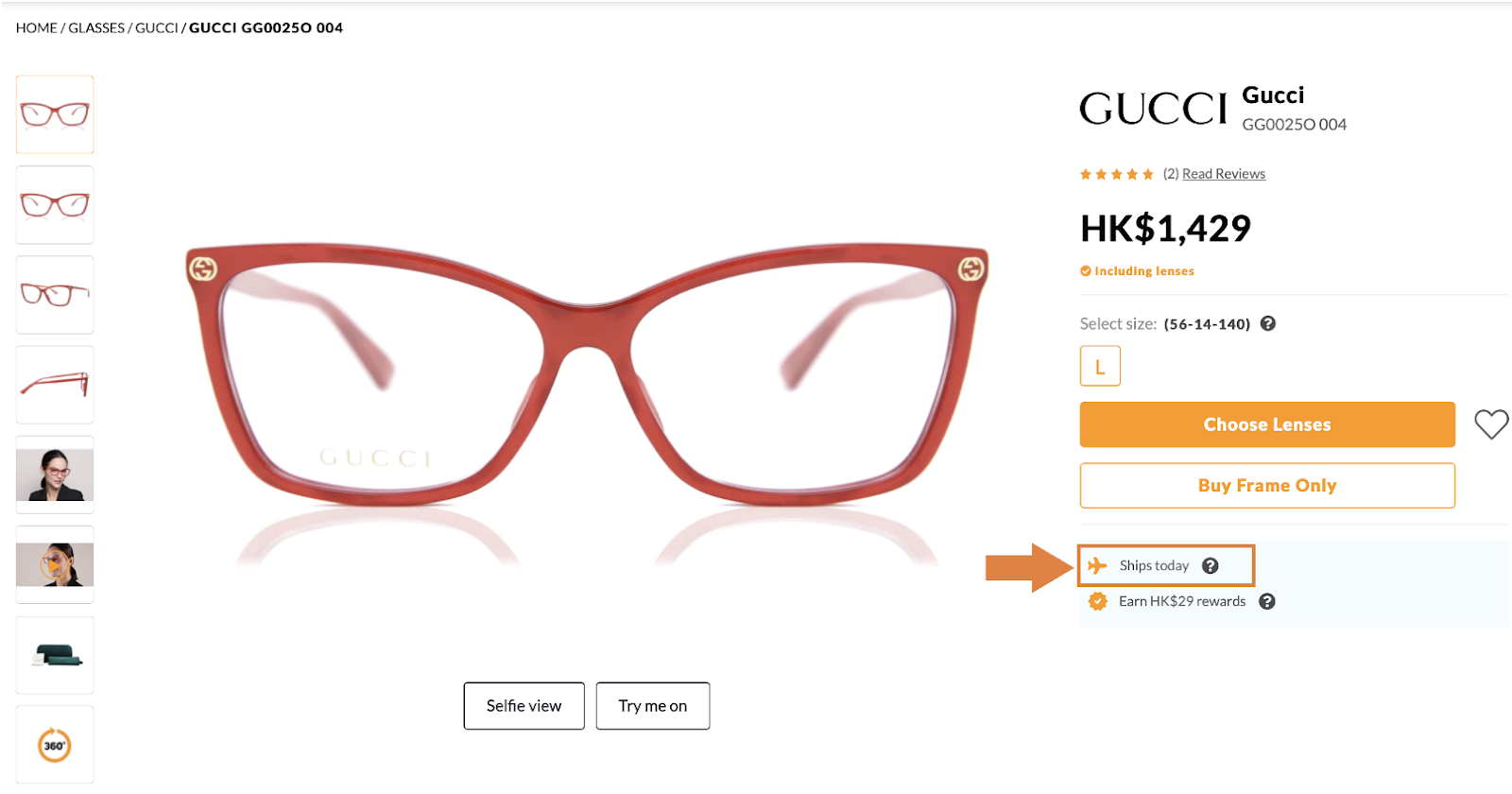Select the side view frame thumbnail
This screenshot has width=1512, height=794.
pos(55,385)
